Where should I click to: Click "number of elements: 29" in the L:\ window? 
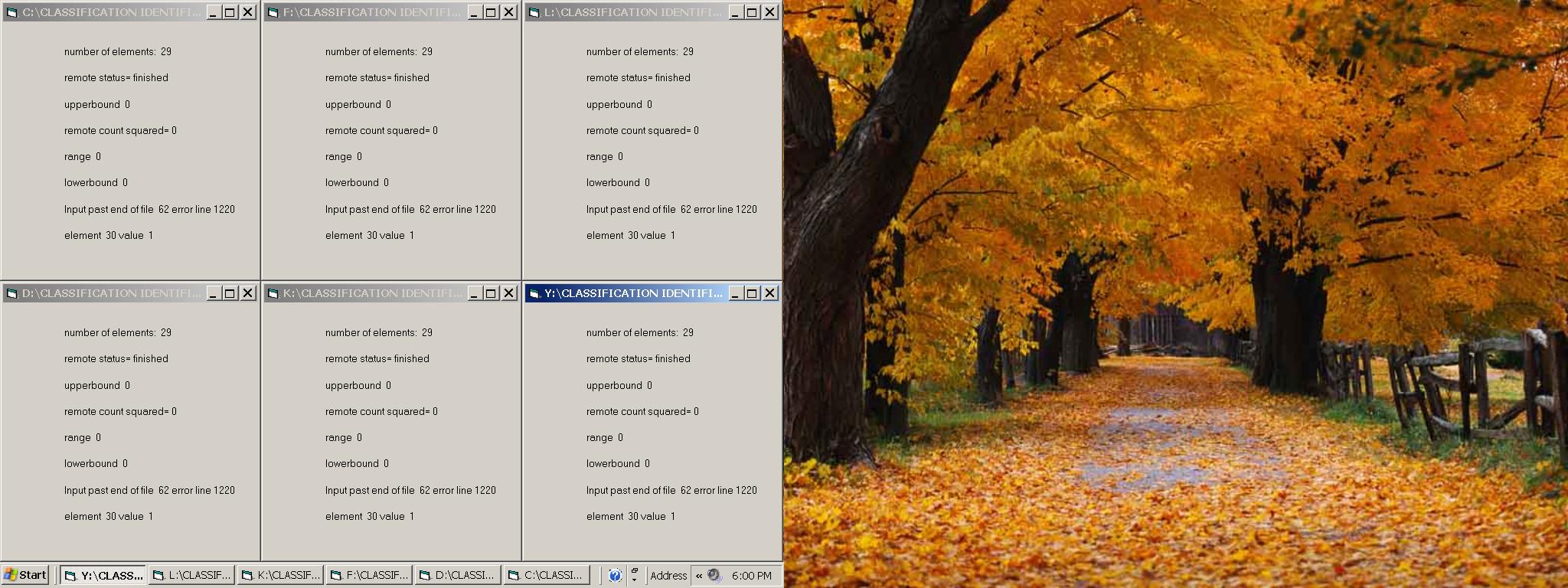pos(640,51)
